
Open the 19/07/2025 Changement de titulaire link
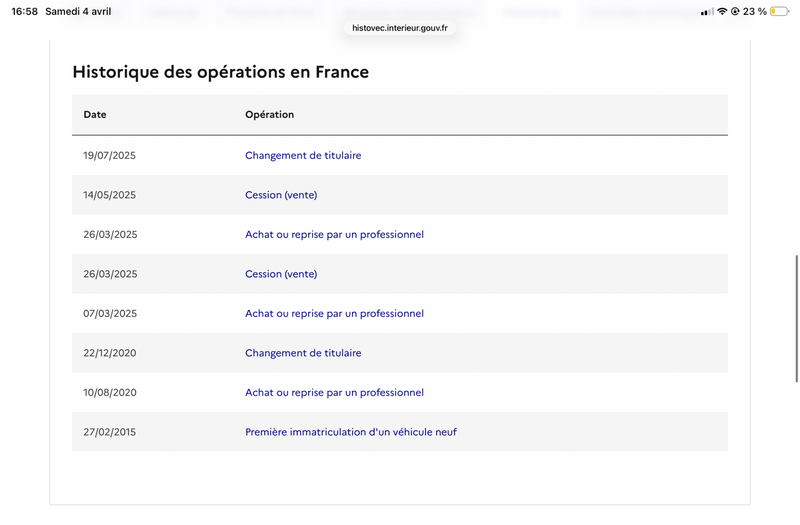303,156
